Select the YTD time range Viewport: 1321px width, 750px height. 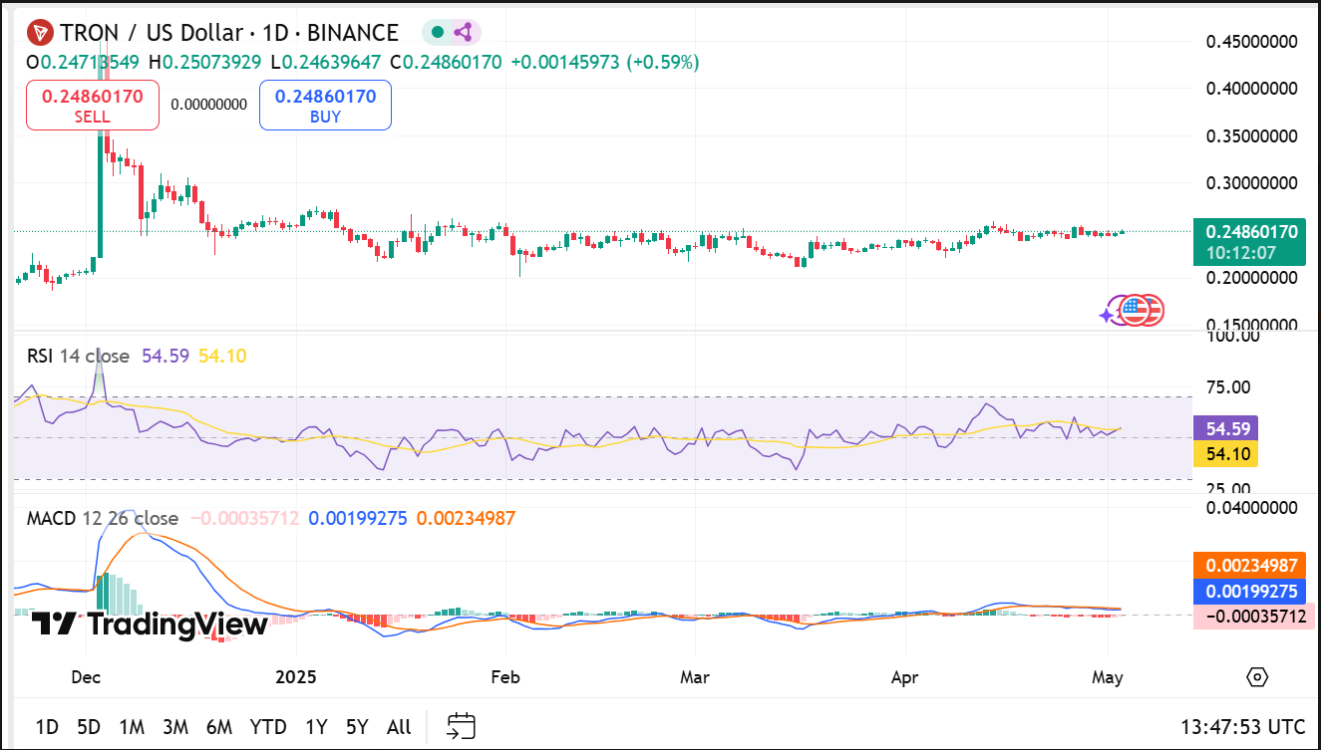coord(268,727)
